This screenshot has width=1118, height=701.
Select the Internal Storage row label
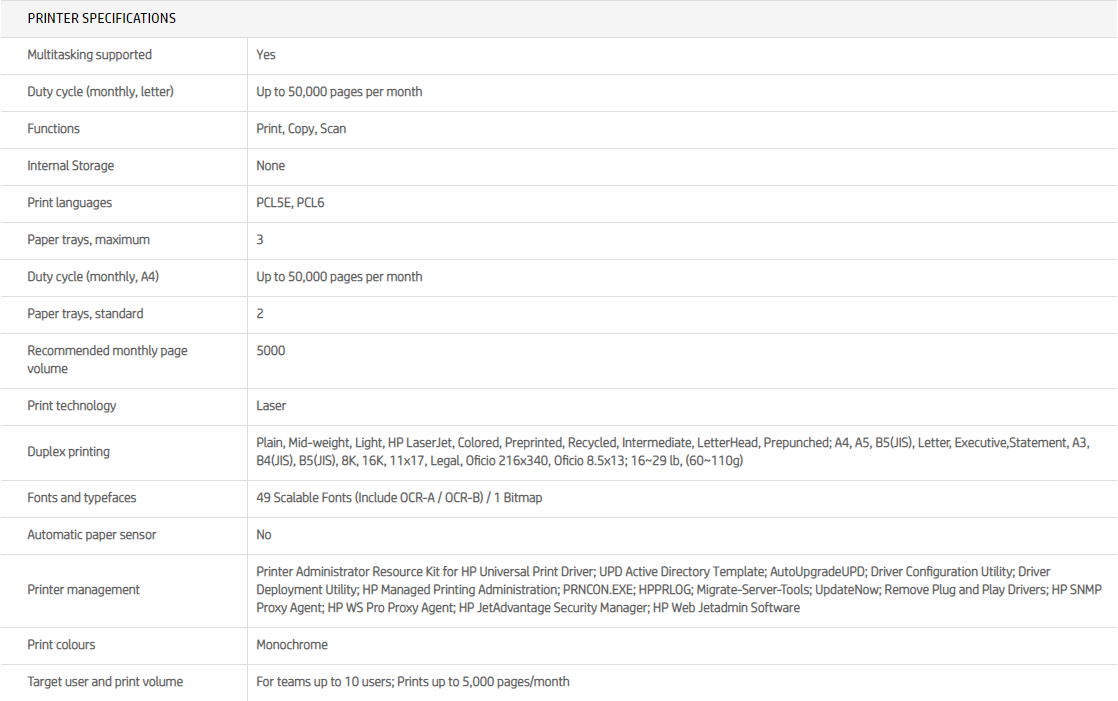70,166
